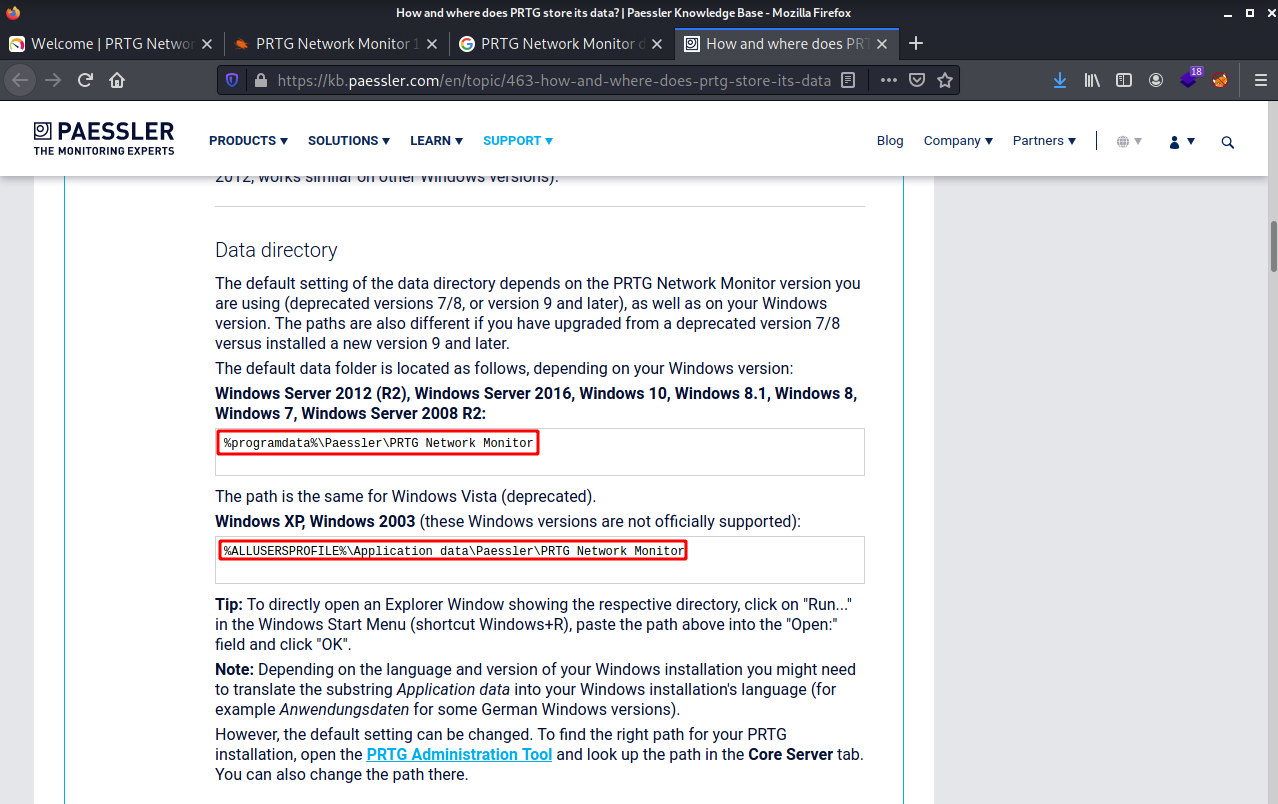Screen dimensions: 1278x804
Task: Expand the SOLUTIONS menu
Action: tap(349, 141)
